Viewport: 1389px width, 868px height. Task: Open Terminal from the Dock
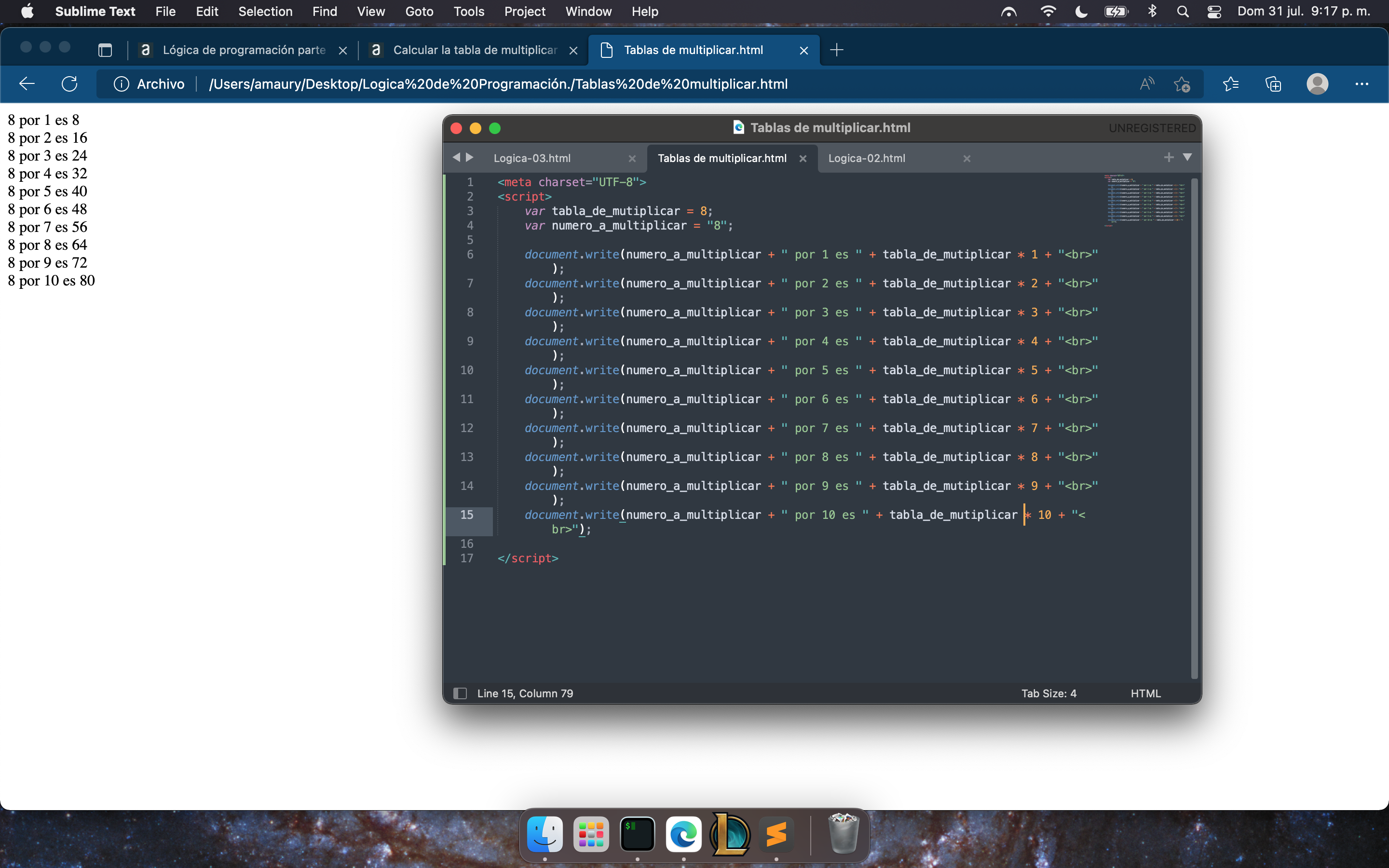[637, 834]
